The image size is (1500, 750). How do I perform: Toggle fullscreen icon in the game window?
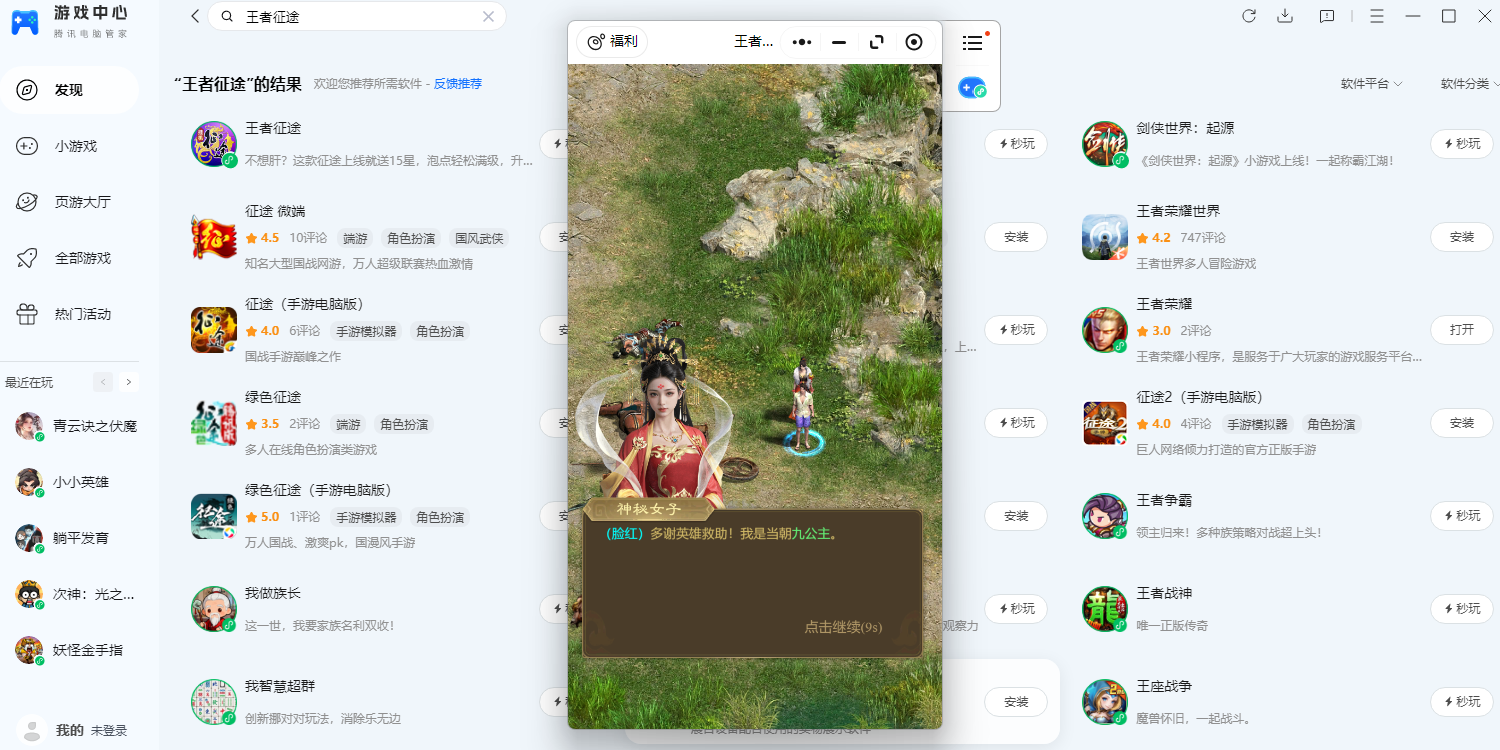[877, 42]
